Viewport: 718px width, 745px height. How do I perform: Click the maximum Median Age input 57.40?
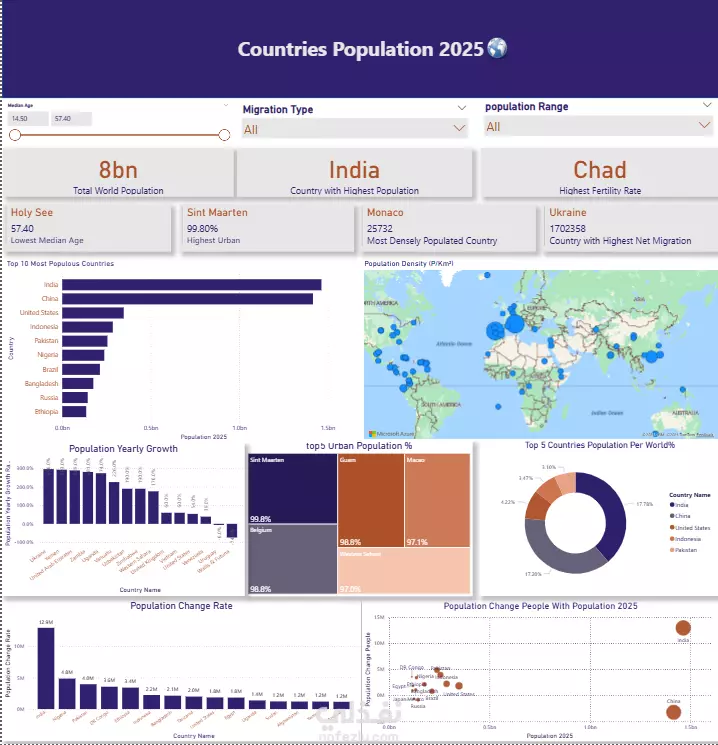pyautogui.click(x=71, y=119)
